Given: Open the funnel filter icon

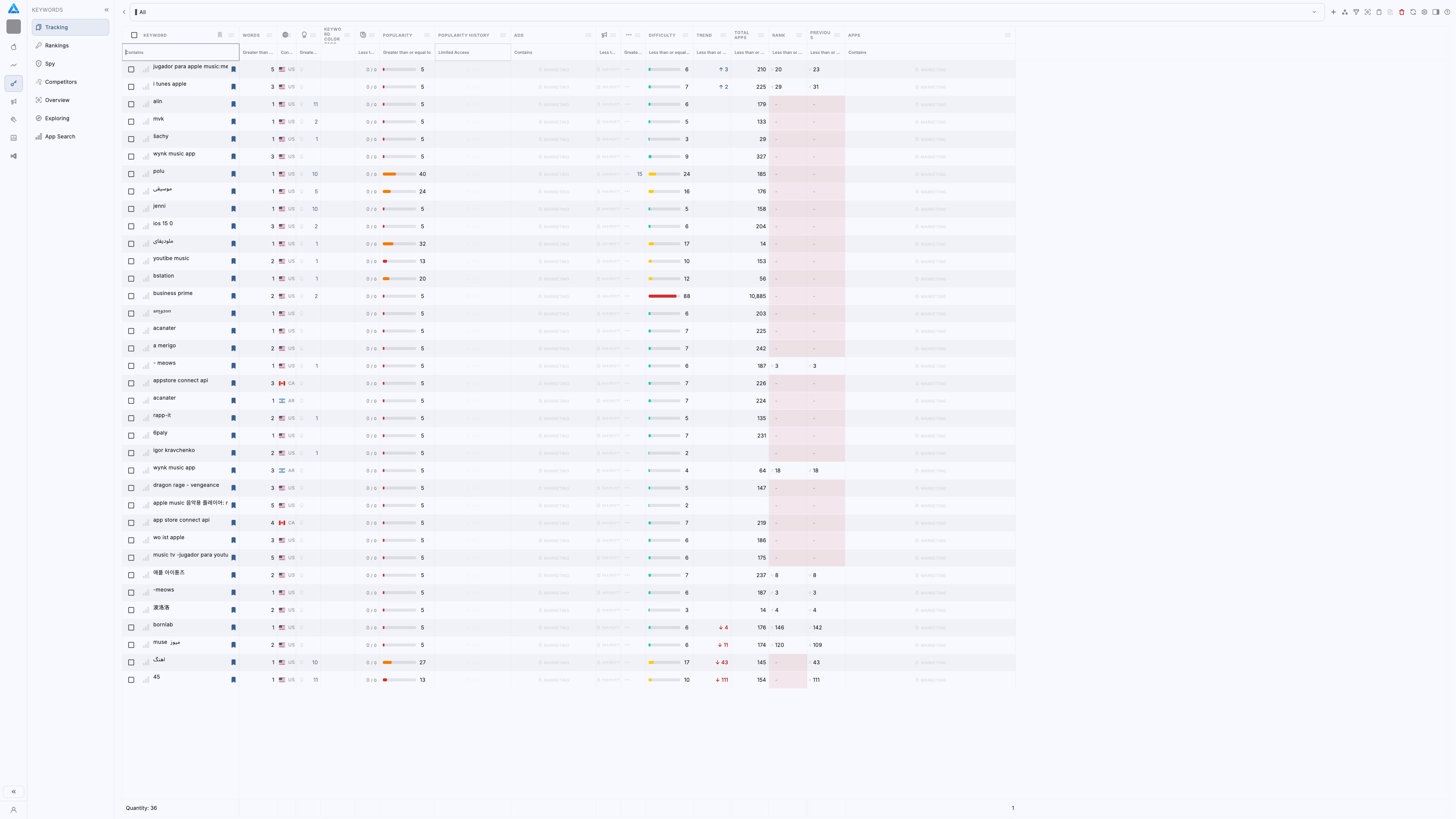Looking at the screenshot, I should coord(1356,12).
